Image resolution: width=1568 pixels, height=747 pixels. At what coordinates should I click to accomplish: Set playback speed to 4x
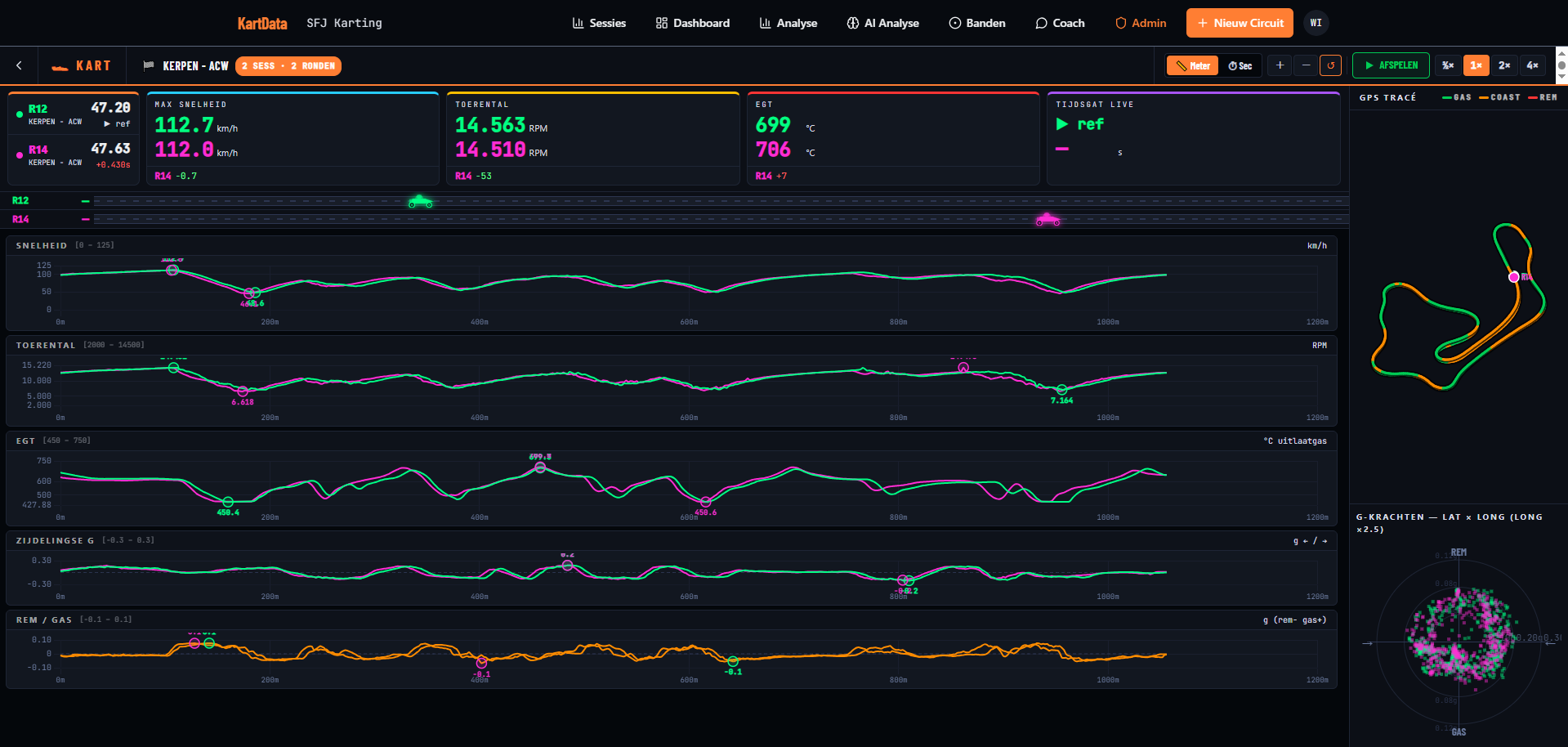point(1532,65)
